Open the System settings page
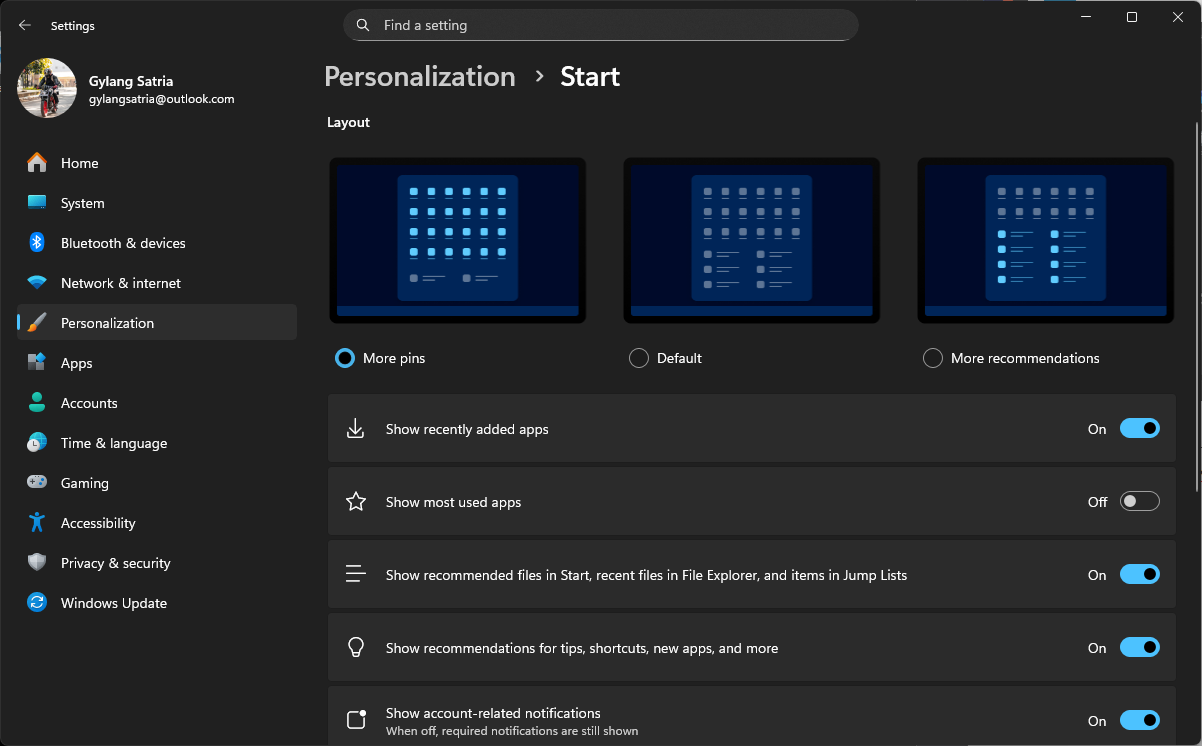The height and width of the screenshot is (746, 1202). coord(82,203)
